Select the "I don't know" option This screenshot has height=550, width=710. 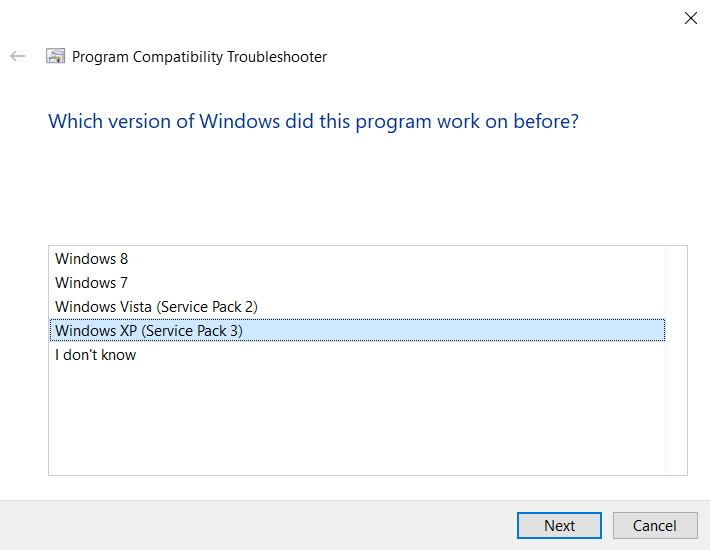tap(96, 355)
